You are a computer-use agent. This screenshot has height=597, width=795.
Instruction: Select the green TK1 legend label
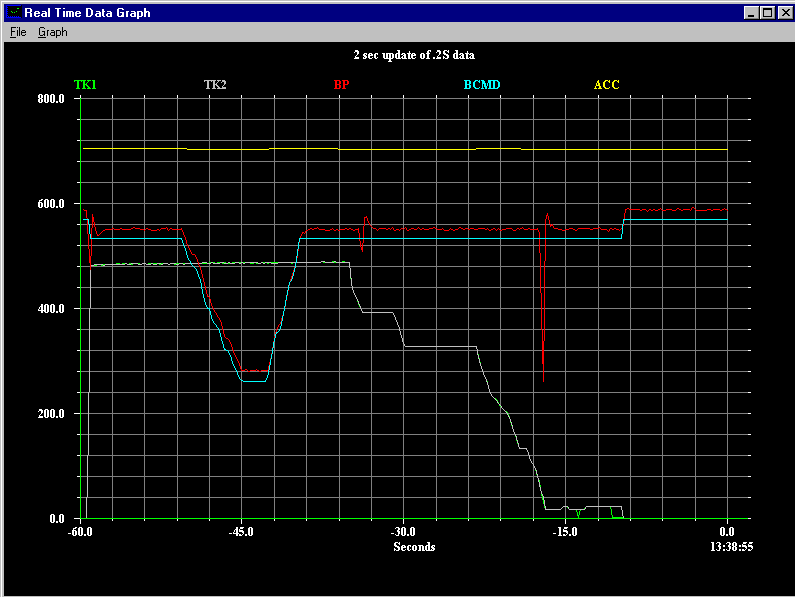85,85
